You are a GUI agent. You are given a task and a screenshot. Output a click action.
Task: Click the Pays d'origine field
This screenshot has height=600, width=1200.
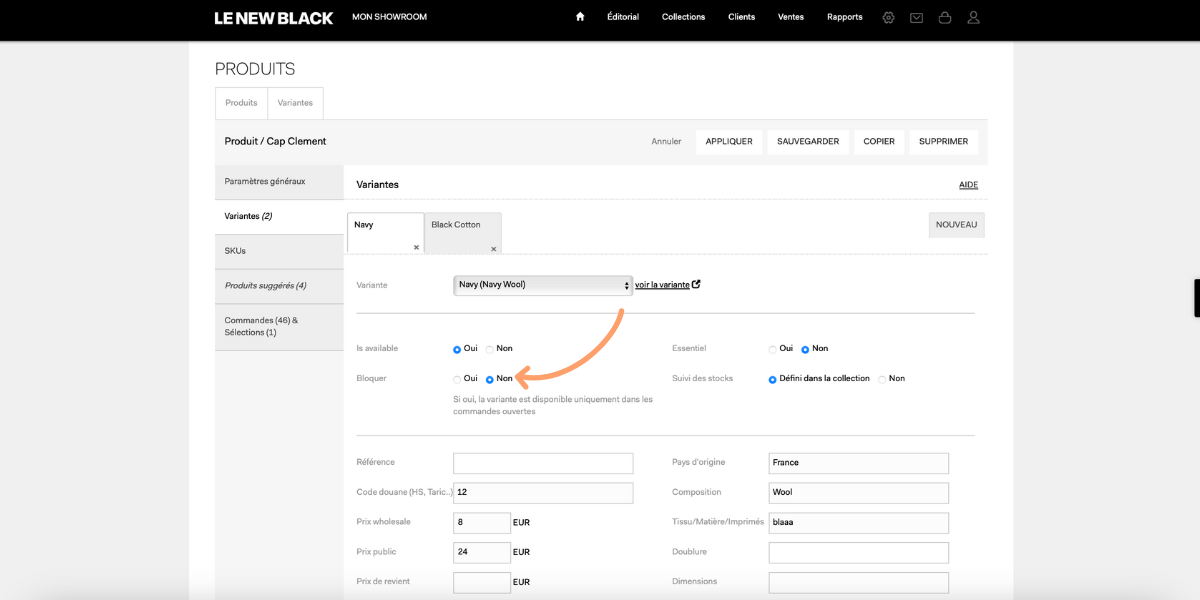(859, 463)
